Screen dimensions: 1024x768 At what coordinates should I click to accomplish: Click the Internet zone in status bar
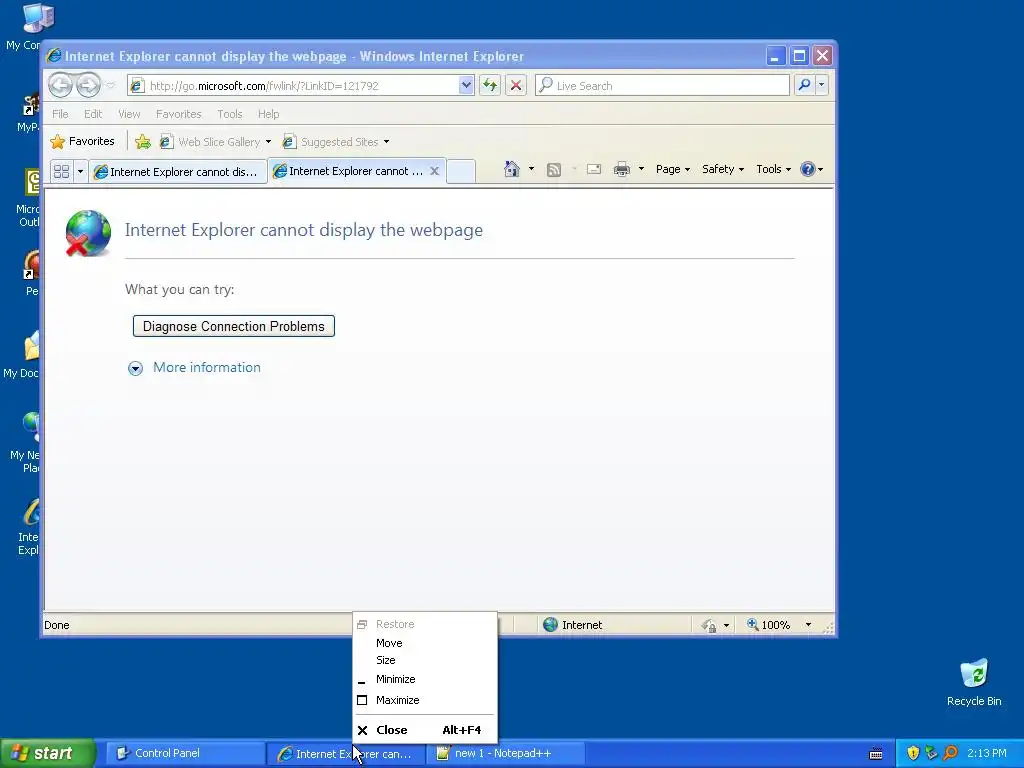pos(573,625)
